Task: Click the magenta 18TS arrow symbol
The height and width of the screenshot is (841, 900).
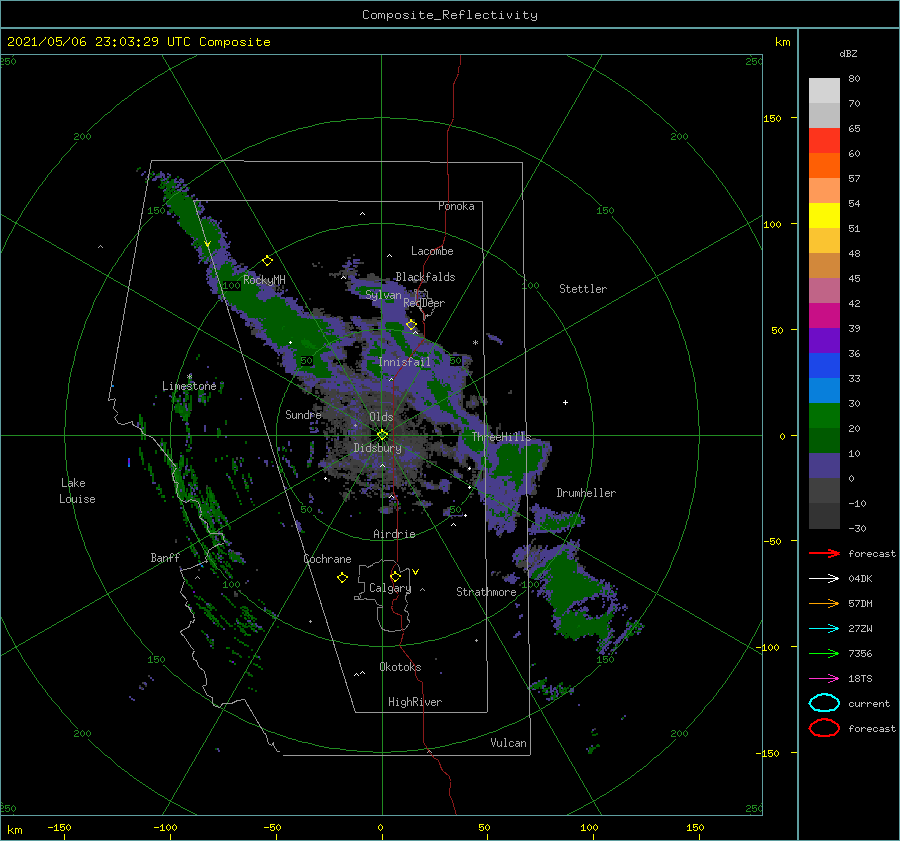Action: [x=824, y=679]
